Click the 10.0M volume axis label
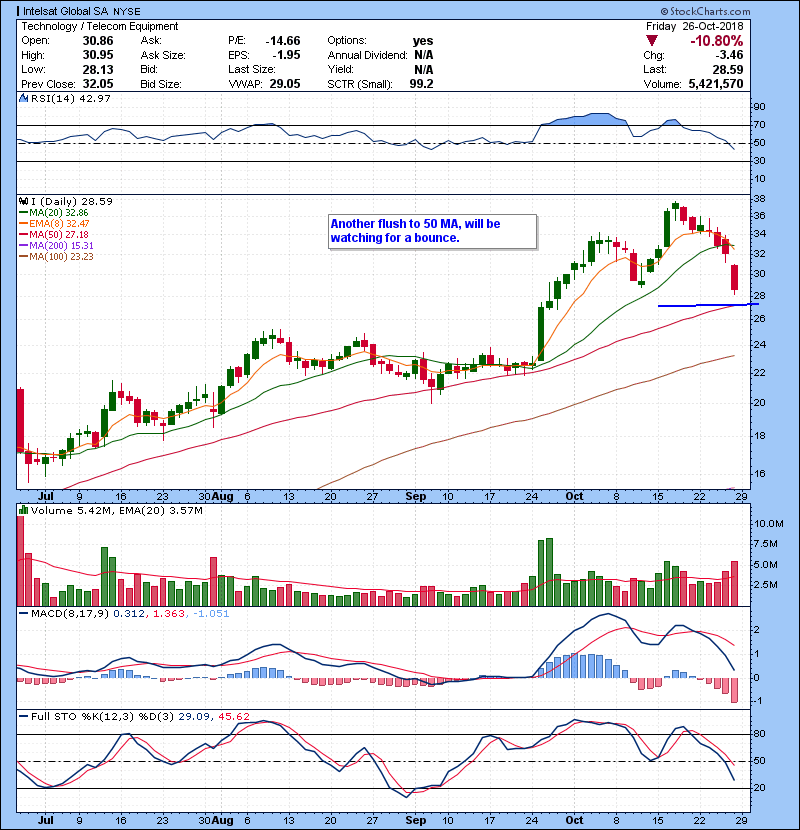Screen dimensions: 800x830 [x=768, y=524]
